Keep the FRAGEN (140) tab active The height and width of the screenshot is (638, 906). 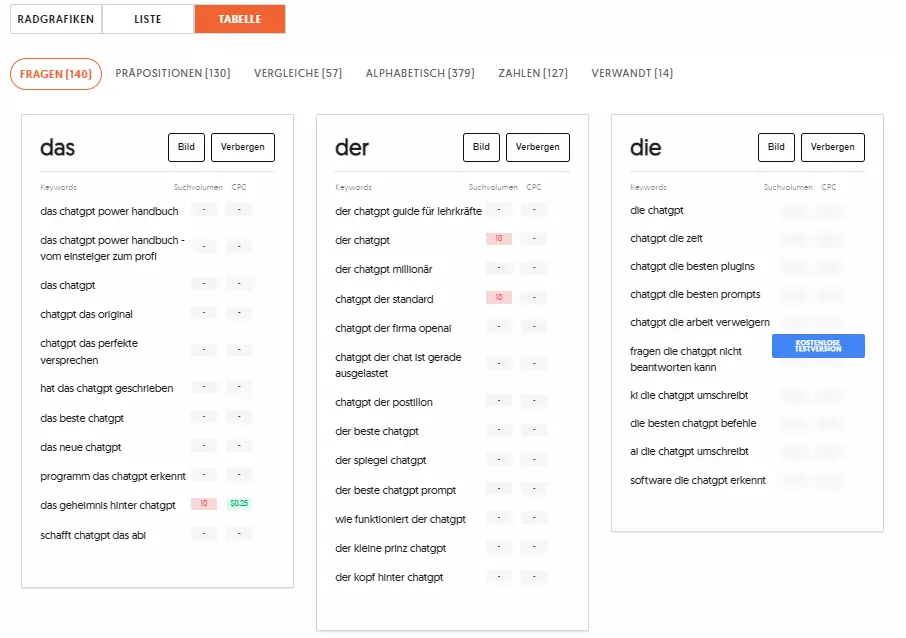[x=55, y=73]
